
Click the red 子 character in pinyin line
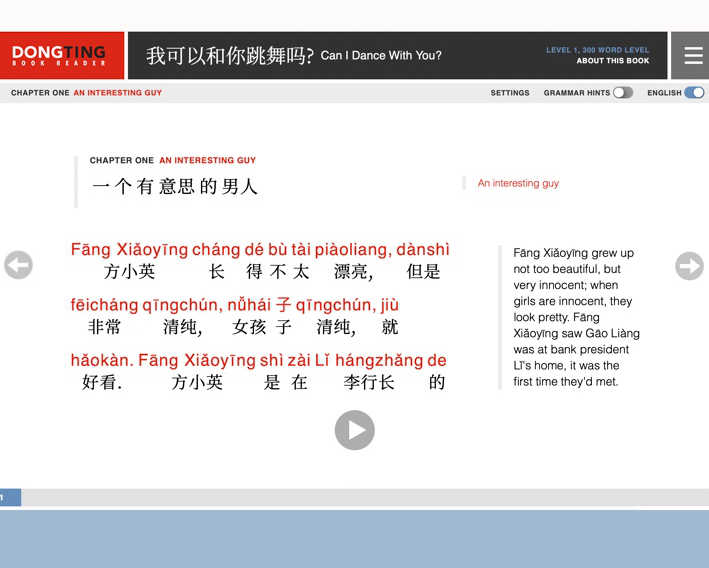click(282, 305)
